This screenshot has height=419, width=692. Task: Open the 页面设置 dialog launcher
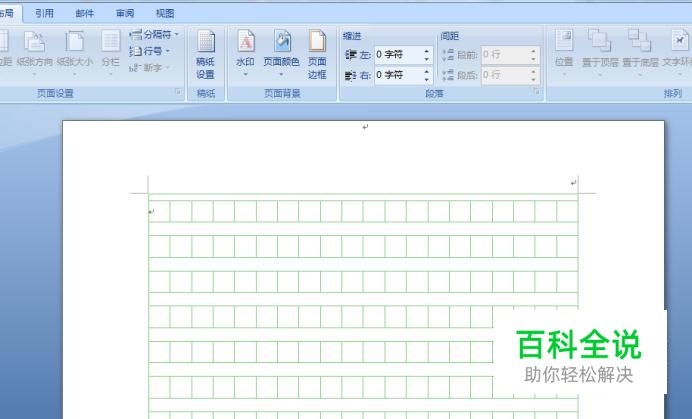(178, 92)
